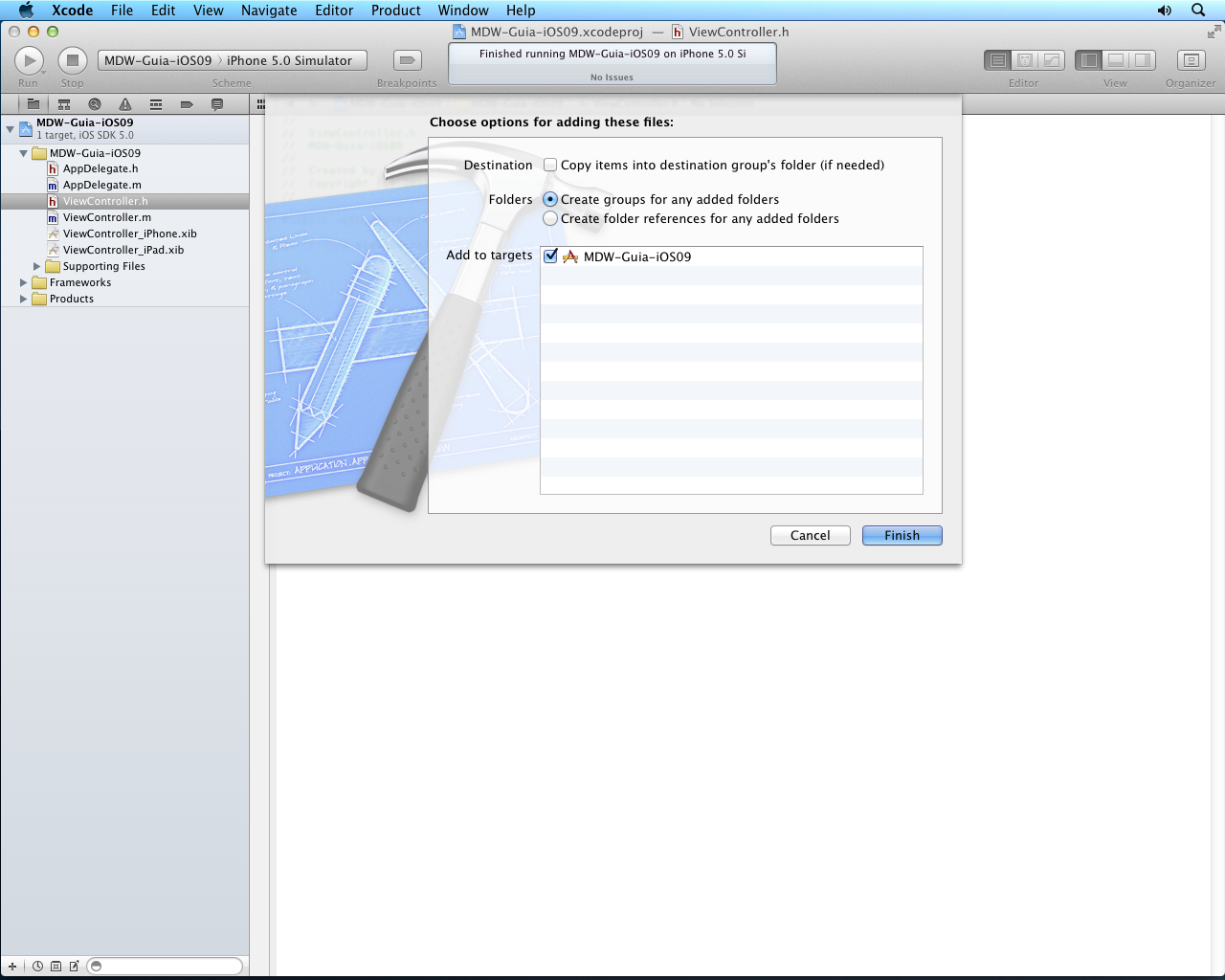
Task: Enter full screen with the window arrows icon
Action: pos(1214,32)
